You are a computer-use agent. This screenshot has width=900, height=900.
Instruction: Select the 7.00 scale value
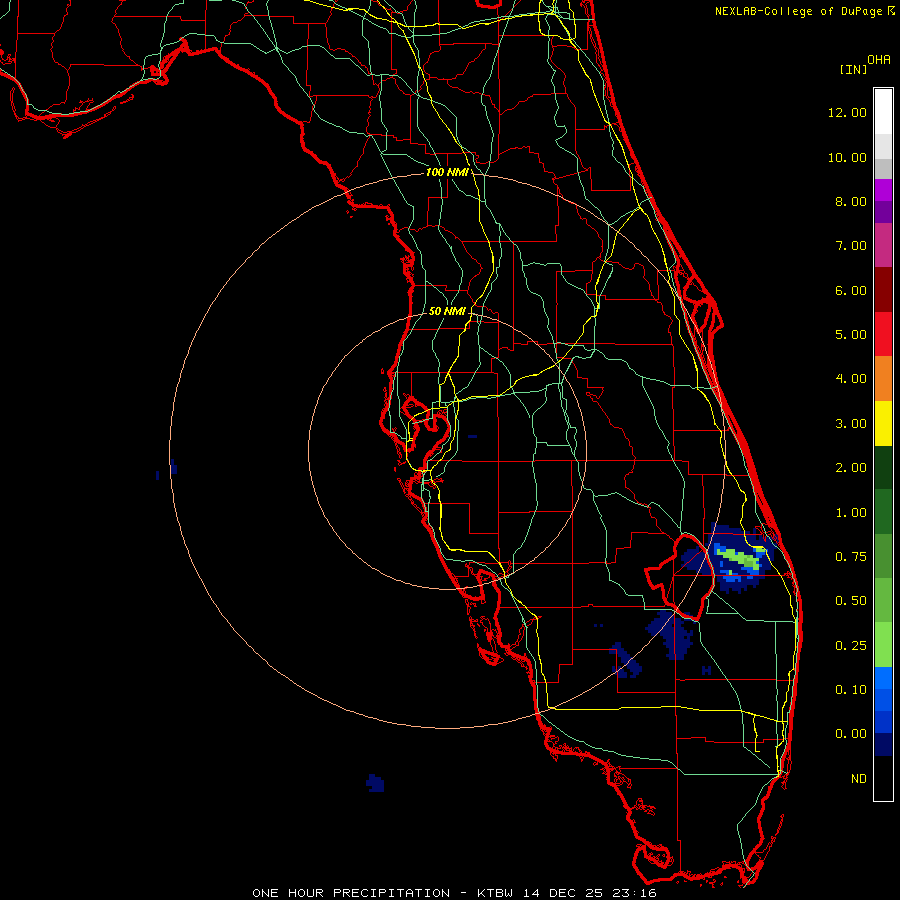click(851, 246)
